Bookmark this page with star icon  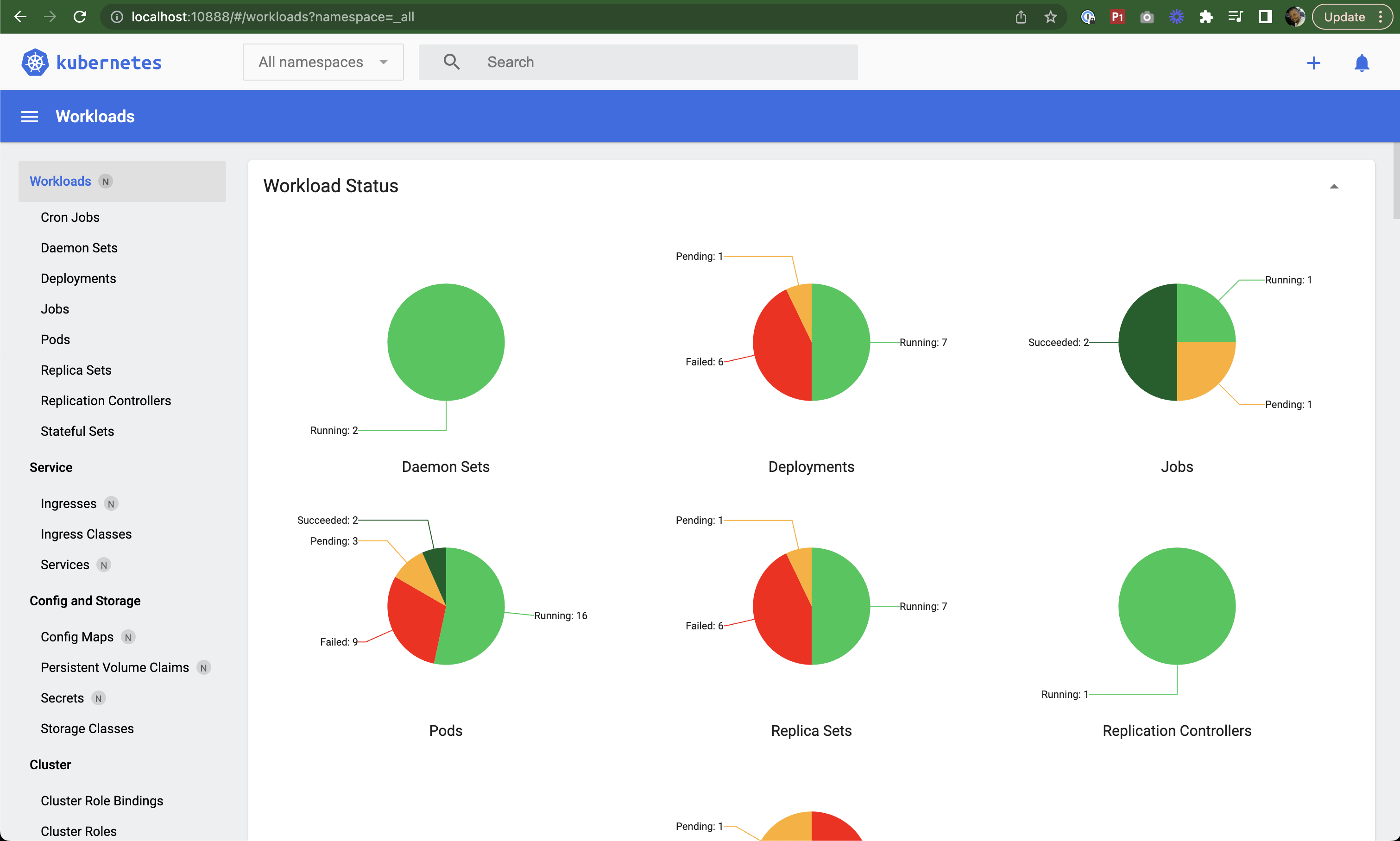1050,17
